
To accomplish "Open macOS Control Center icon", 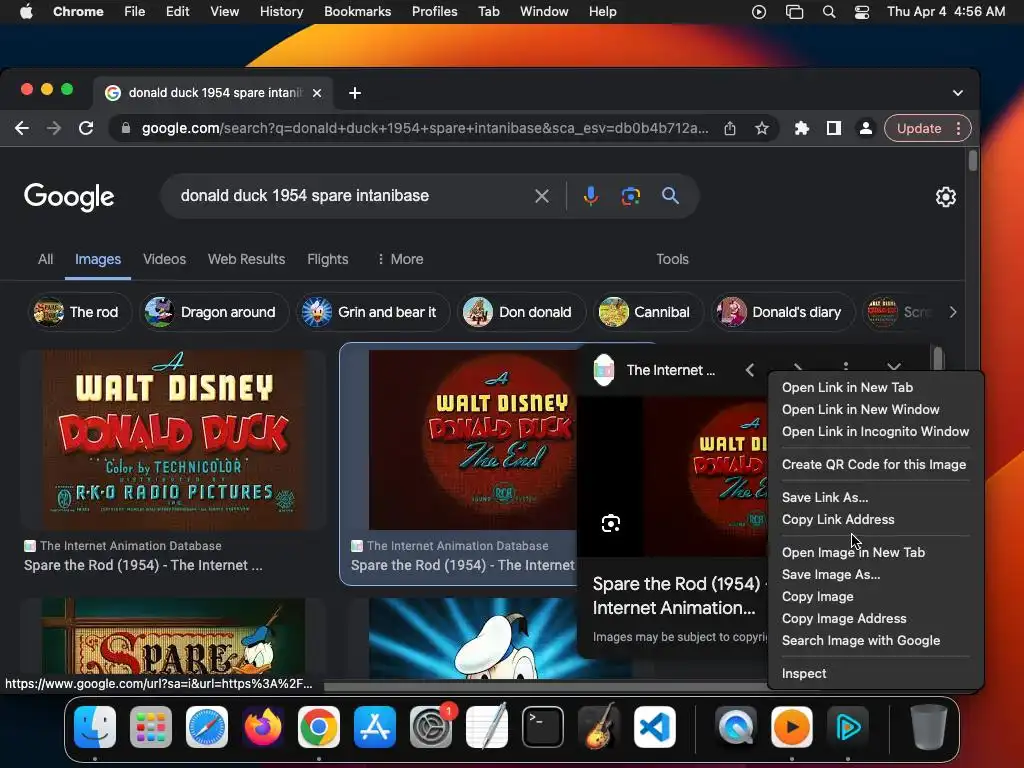I will point(861,12).
